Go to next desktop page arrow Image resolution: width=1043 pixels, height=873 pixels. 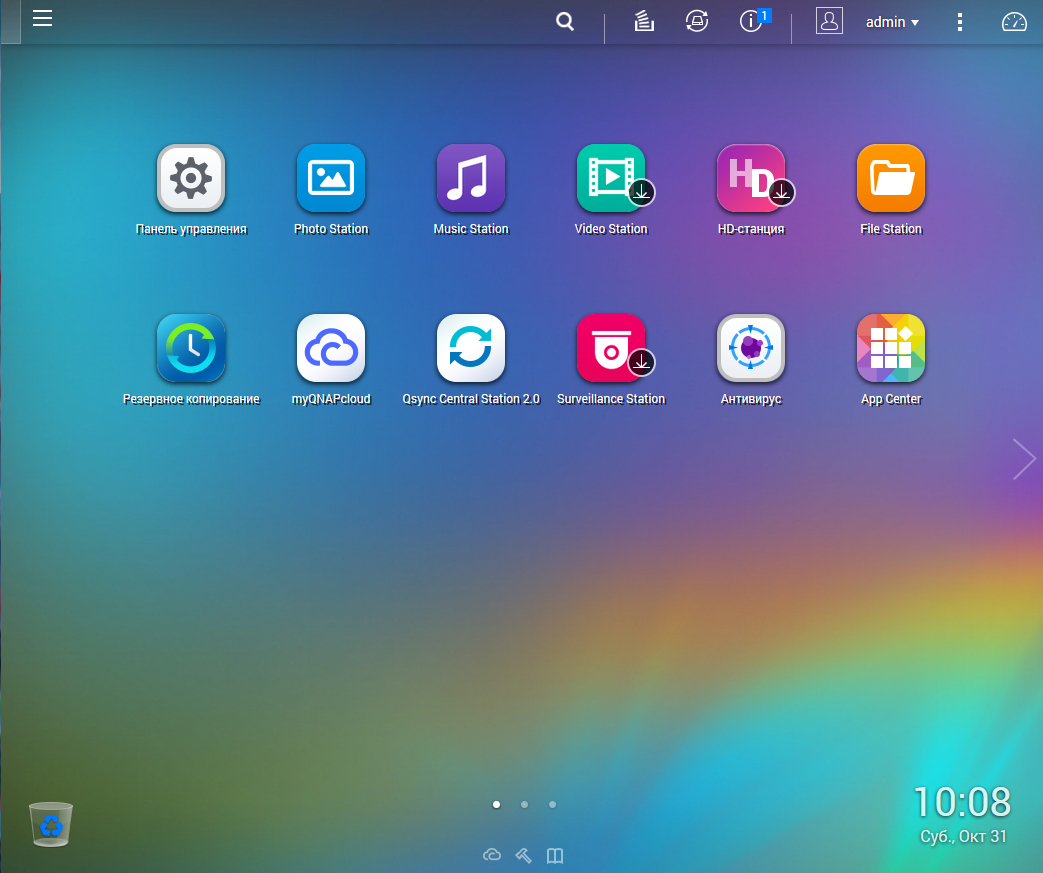tap(1023, 459)
